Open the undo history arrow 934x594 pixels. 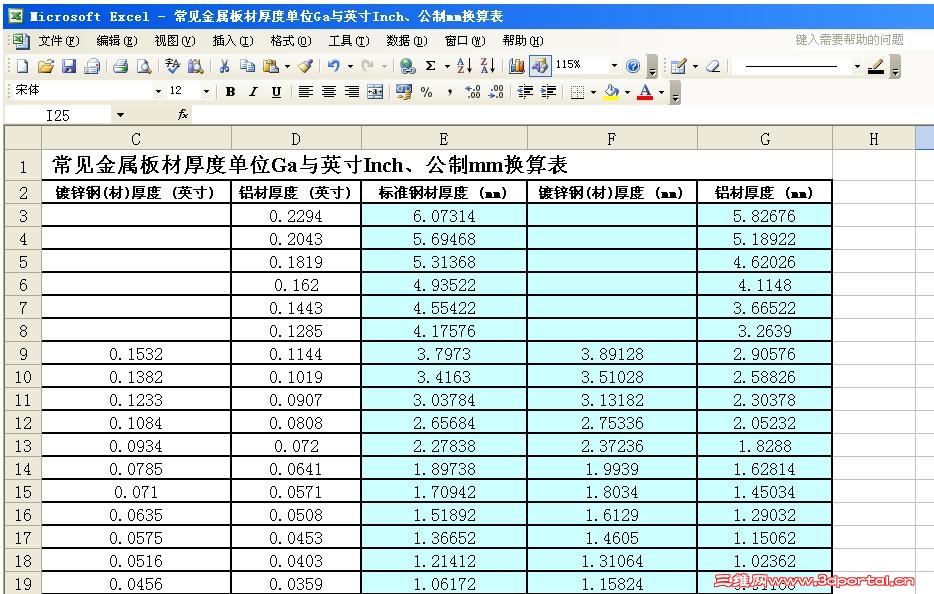pyautogui.click(x=350, y=66)
